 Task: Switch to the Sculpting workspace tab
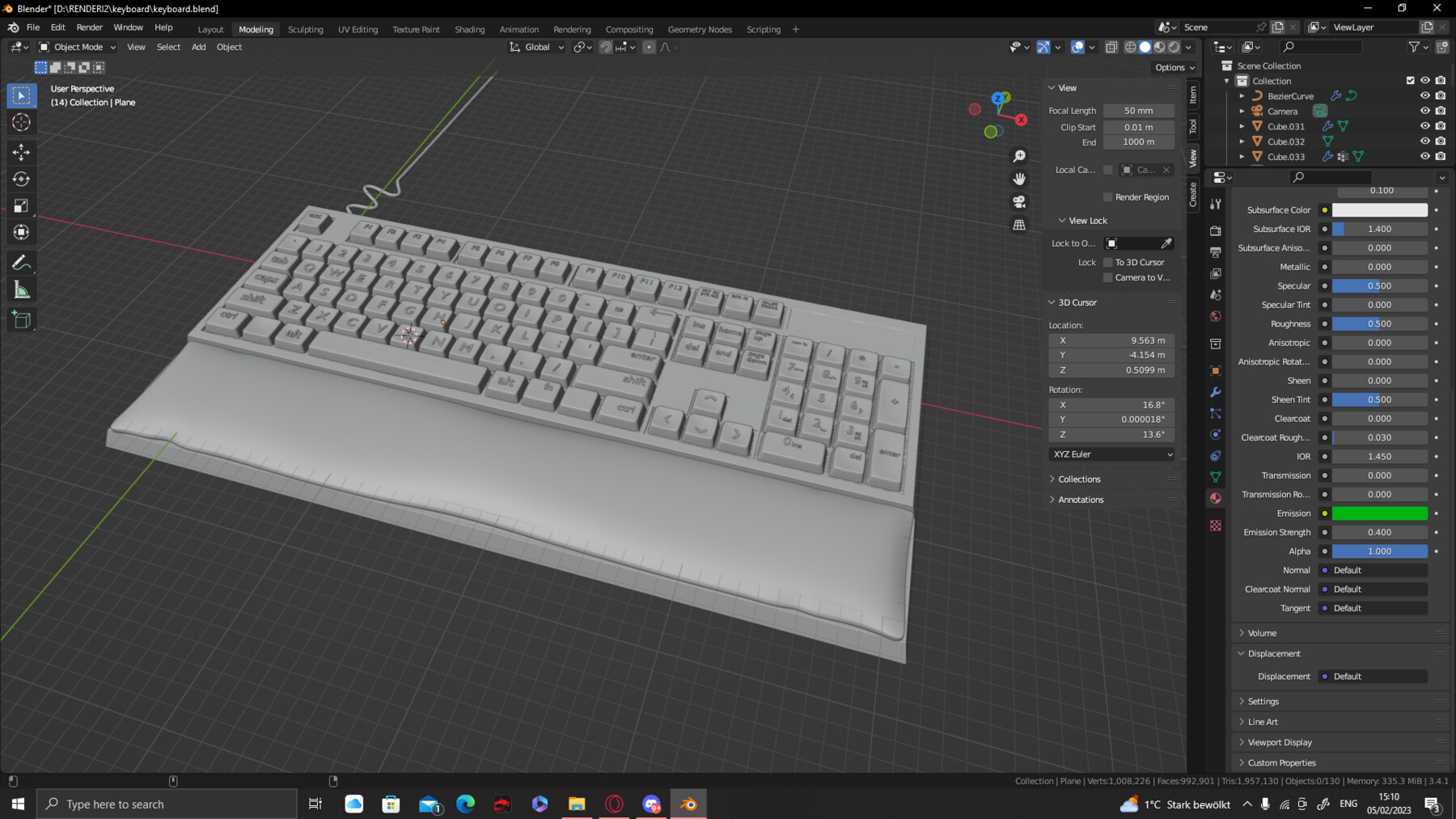[306, 29]
